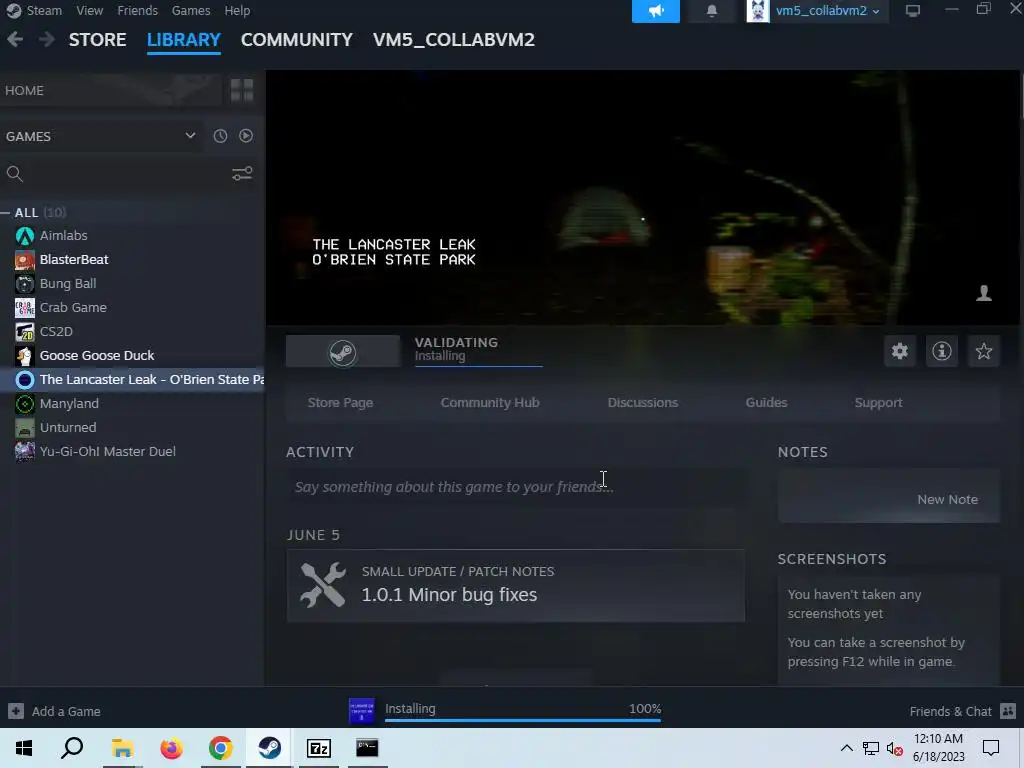Click the New Note button
This screenshot has height=768, width=1024.
pos(889,496)
